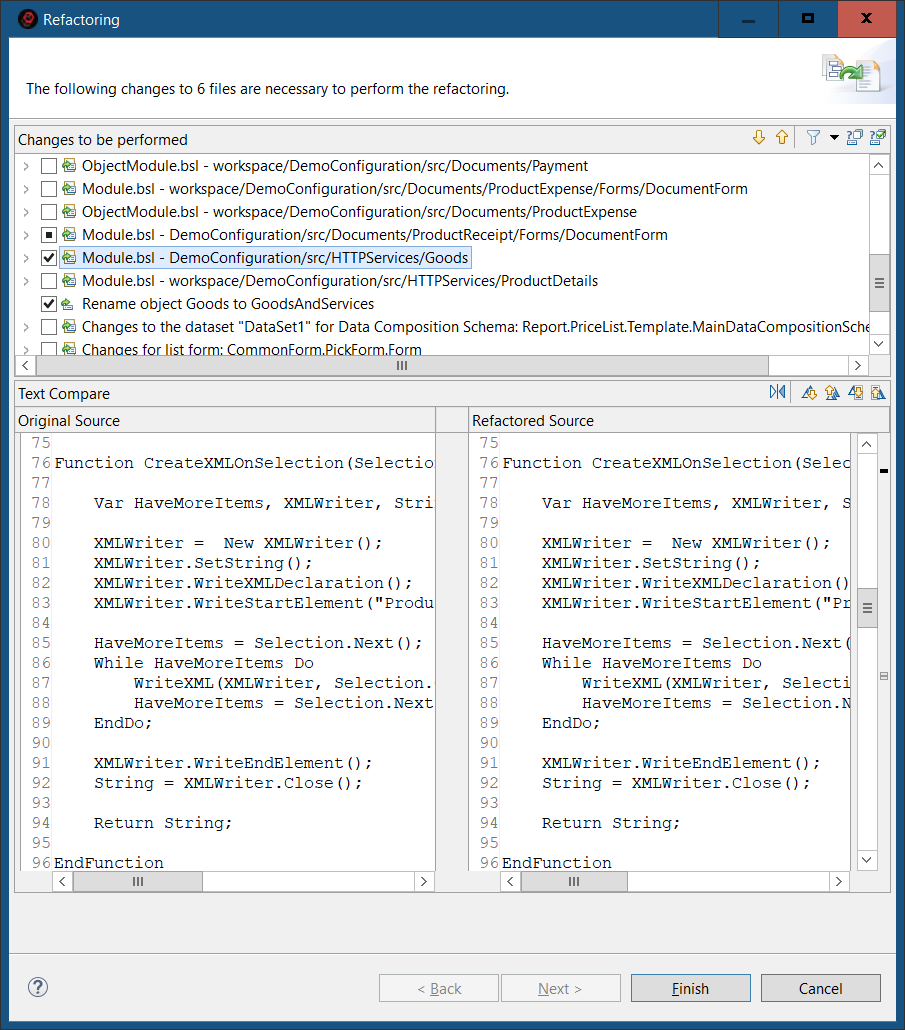
Task: Click the changes list vertical scrollbar down arrow
Action: click(878, 343)
